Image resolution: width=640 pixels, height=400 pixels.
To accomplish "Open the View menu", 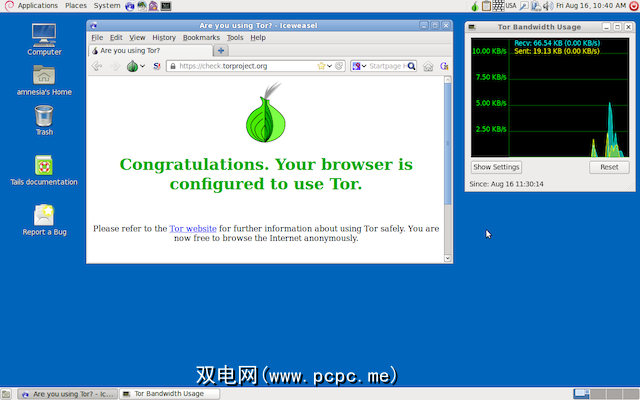I will [x=137, y=38].
